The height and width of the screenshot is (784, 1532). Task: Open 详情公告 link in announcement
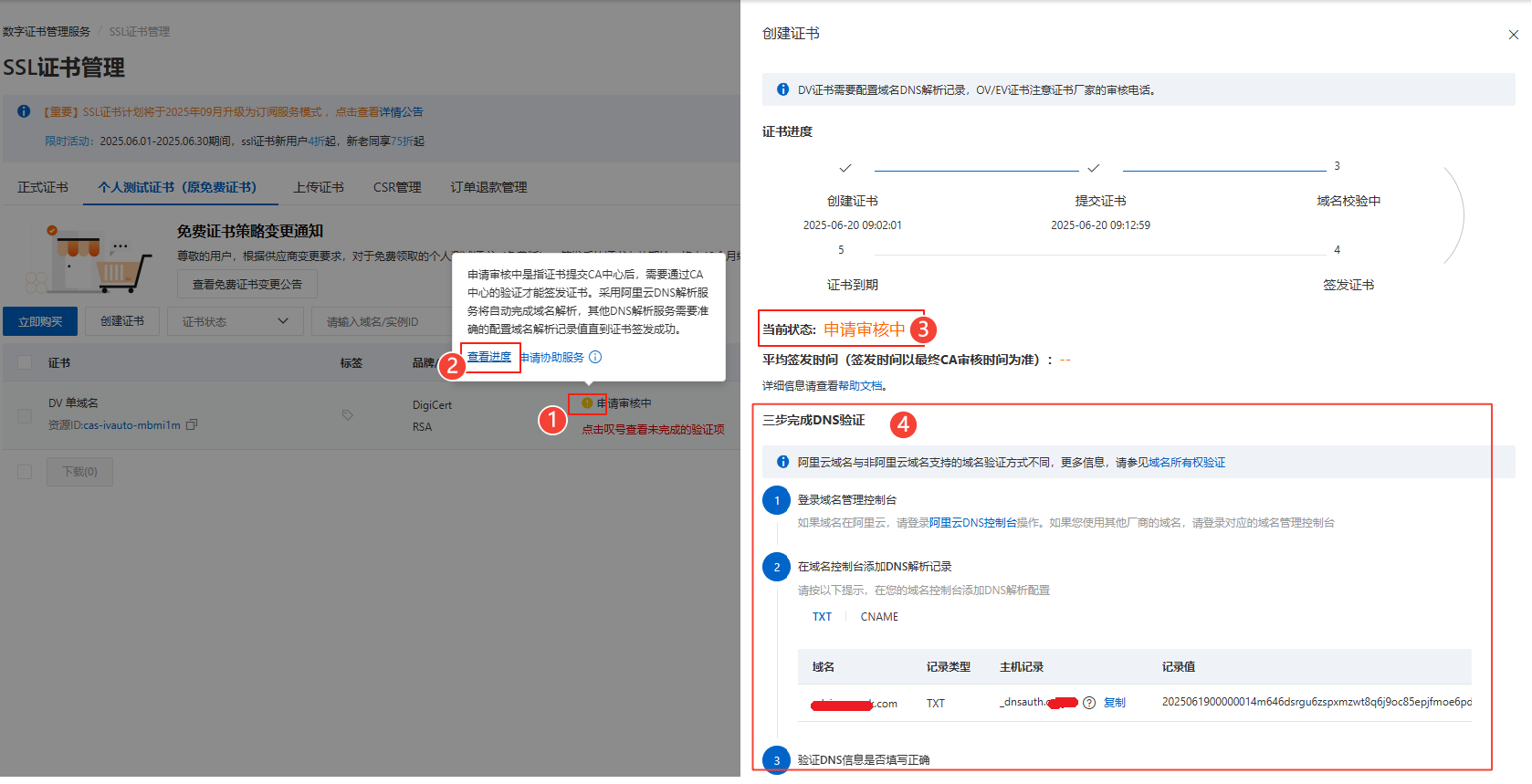point(402,112)
